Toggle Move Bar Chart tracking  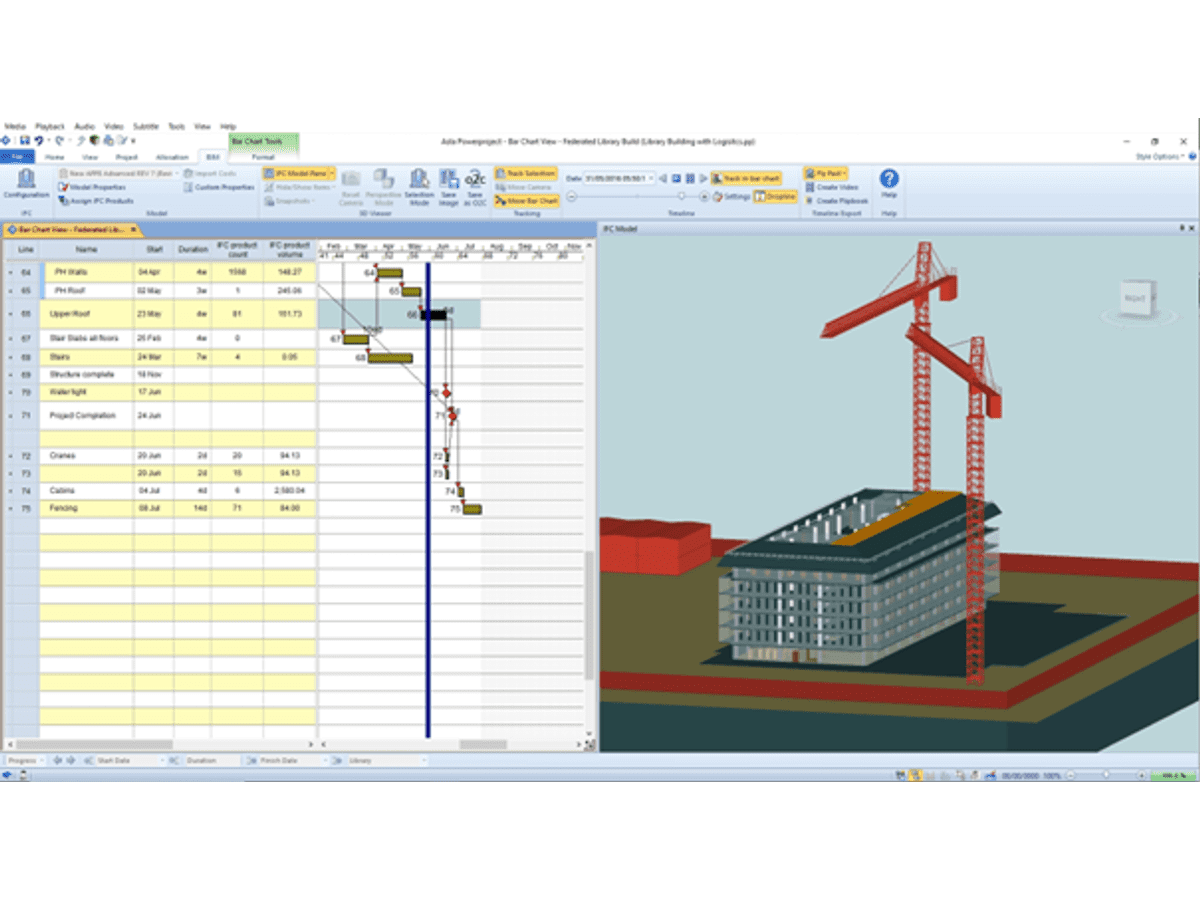coord(526,201)
